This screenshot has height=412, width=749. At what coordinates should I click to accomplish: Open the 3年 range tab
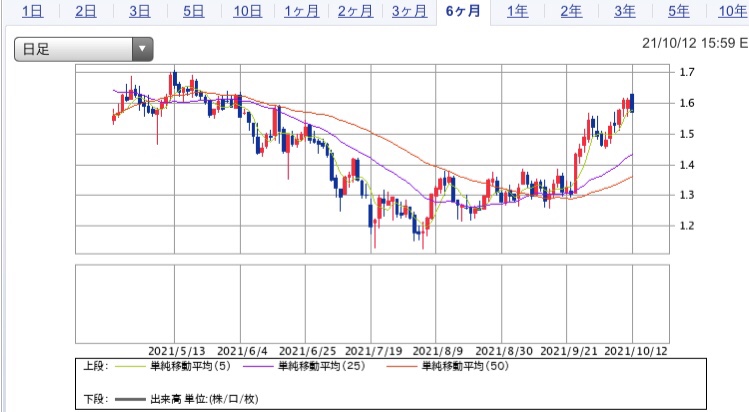pyautogui.click(x=625, y=11)
